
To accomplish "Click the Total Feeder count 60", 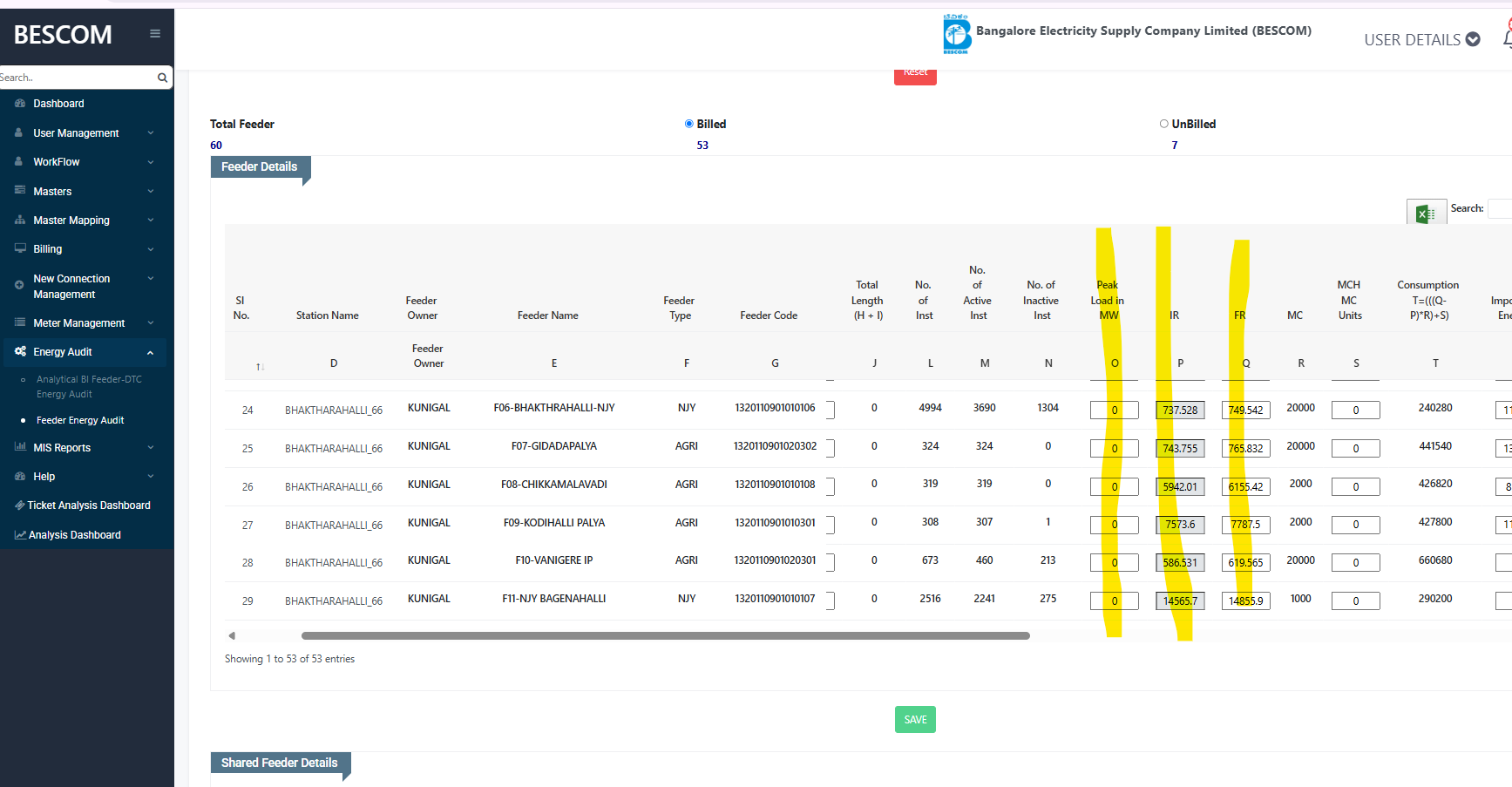I will click(216, 145).
